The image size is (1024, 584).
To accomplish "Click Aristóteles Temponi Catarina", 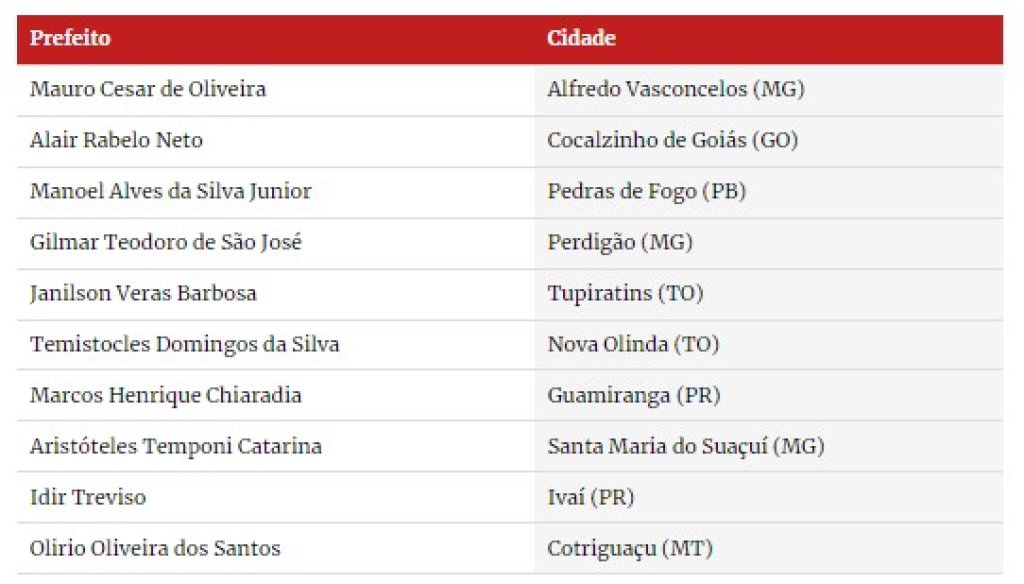I will click(176, 446).
